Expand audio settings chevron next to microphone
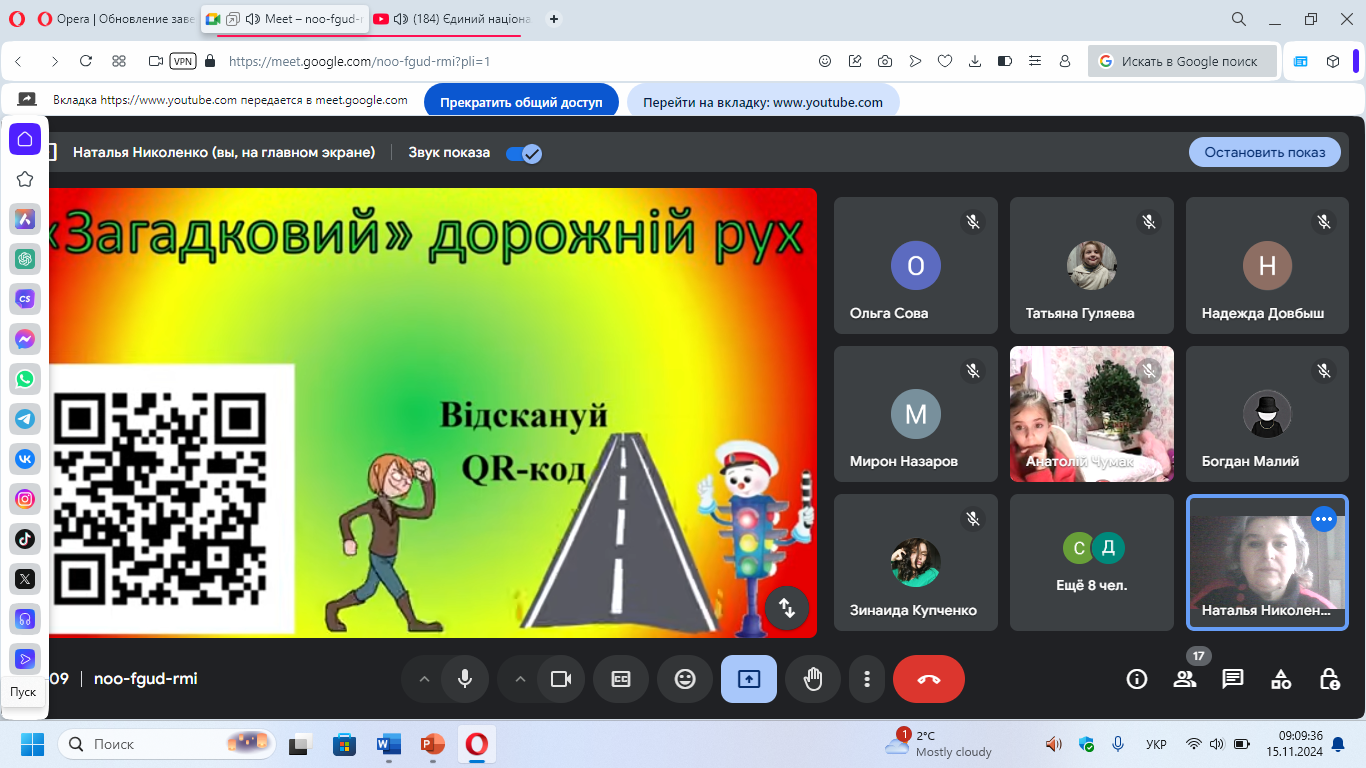The image size is (1366, 768). pos(424,679)
